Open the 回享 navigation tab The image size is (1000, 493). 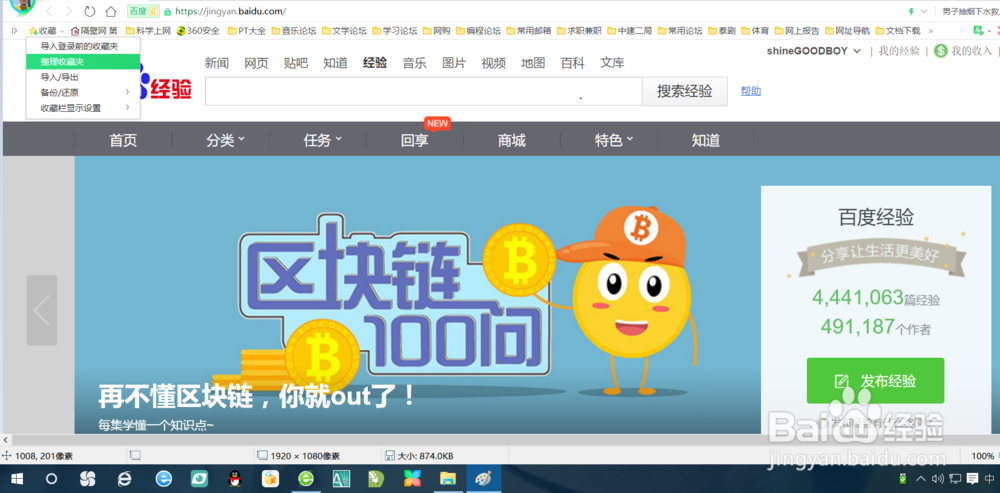[415, 140]
